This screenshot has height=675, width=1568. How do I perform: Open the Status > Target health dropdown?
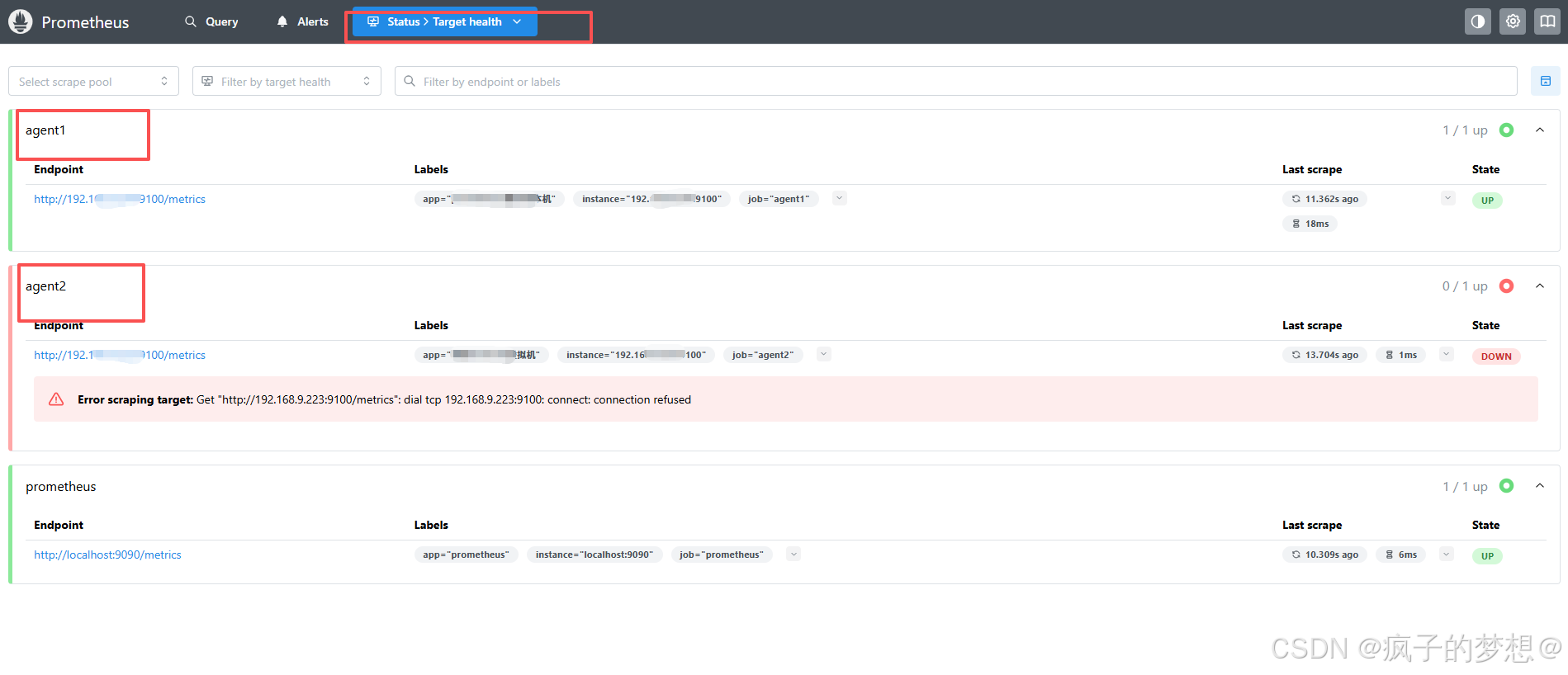445,21
